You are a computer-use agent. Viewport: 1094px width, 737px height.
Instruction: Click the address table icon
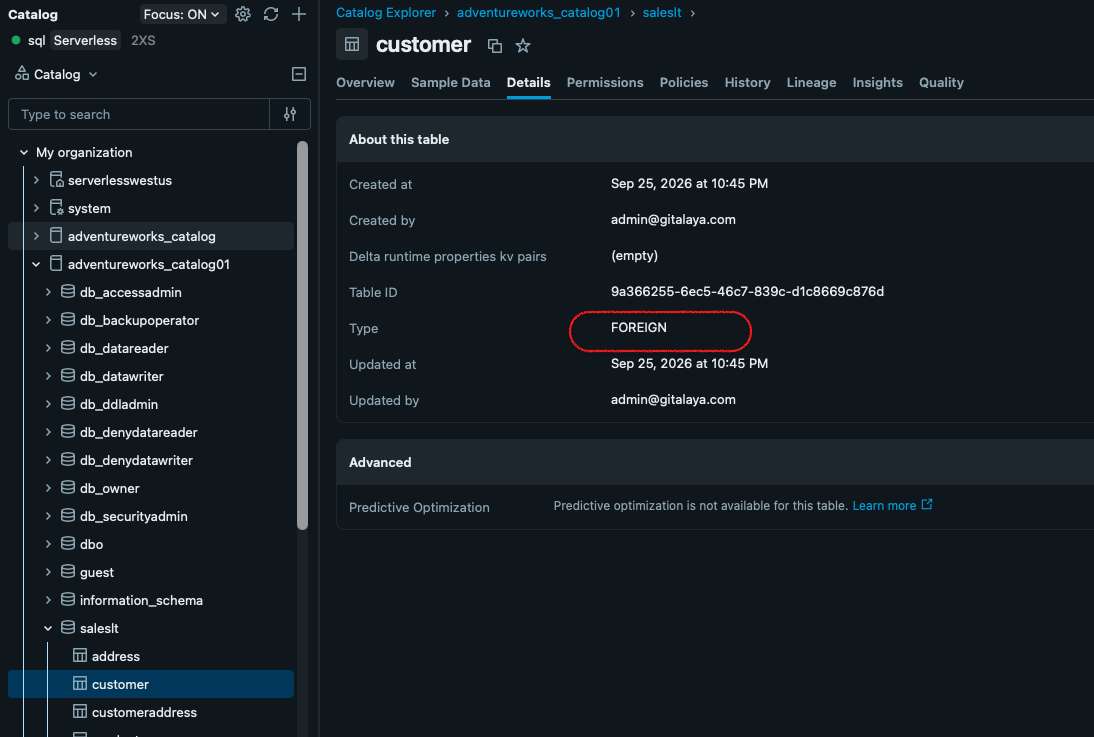pos(80,655)
